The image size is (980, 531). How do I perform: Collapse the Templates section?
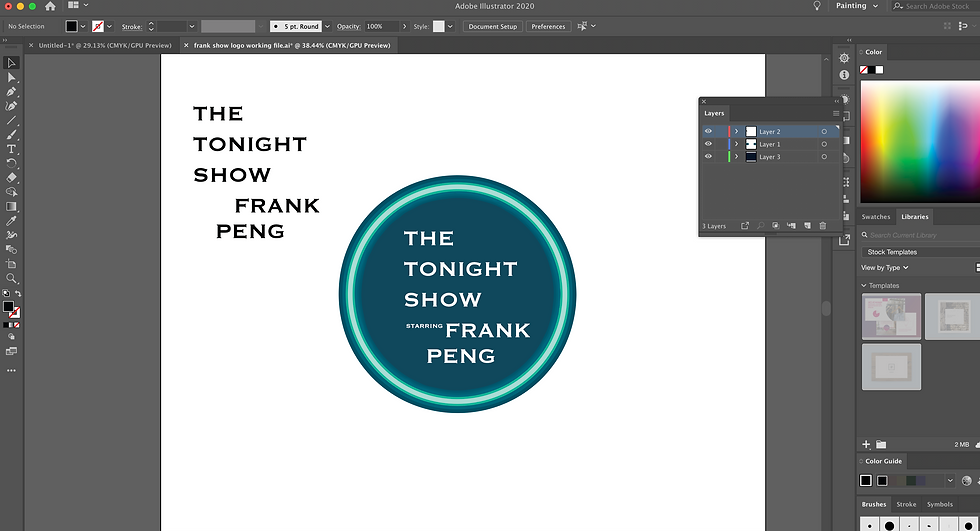(864, 285)
